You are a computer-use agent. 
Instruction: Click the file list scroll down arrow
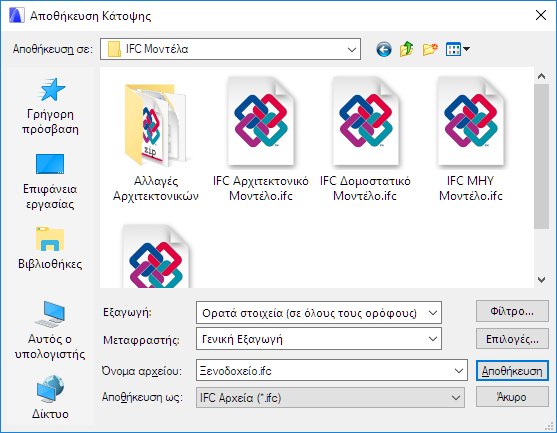click(541, 280)
